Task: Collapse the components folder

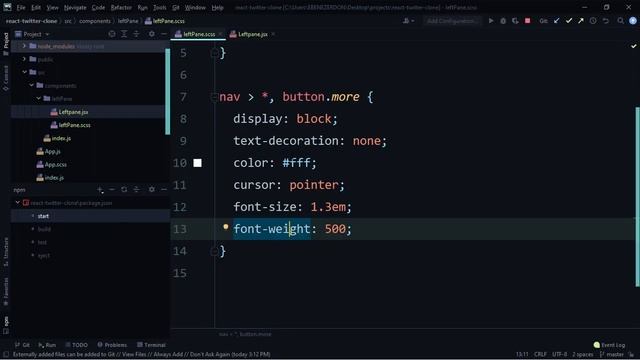Action: (x=31, y=85)
